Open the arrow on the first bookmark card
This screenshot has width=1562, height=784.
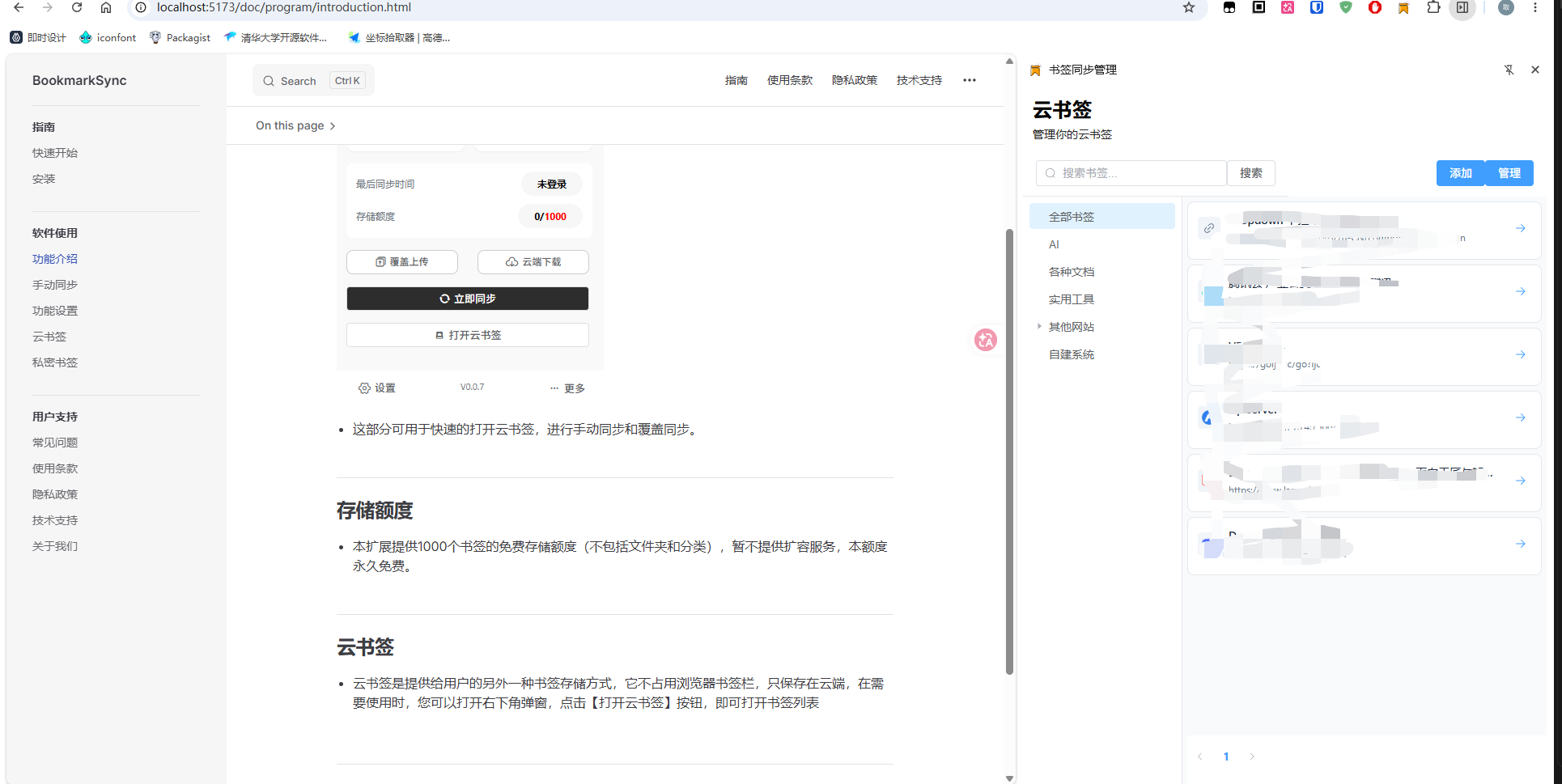[x=1521, y=228]
